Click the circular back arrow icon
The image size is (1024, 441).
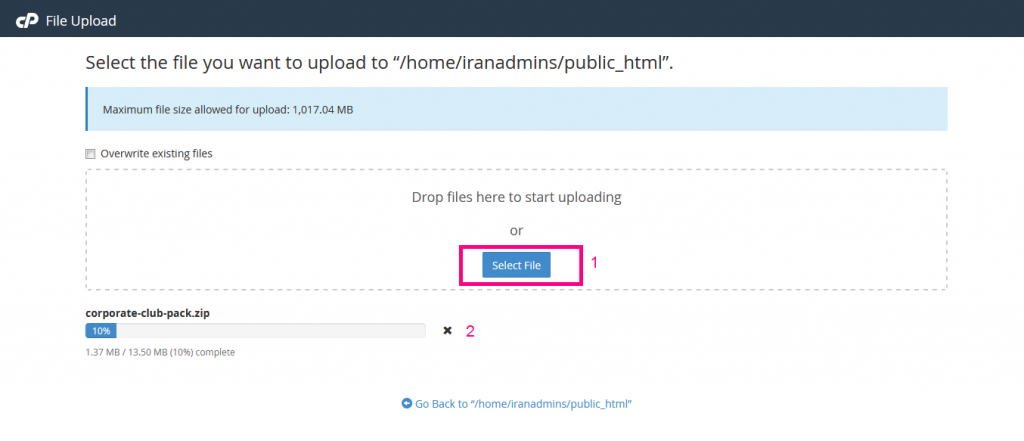[x=406, y=404]
